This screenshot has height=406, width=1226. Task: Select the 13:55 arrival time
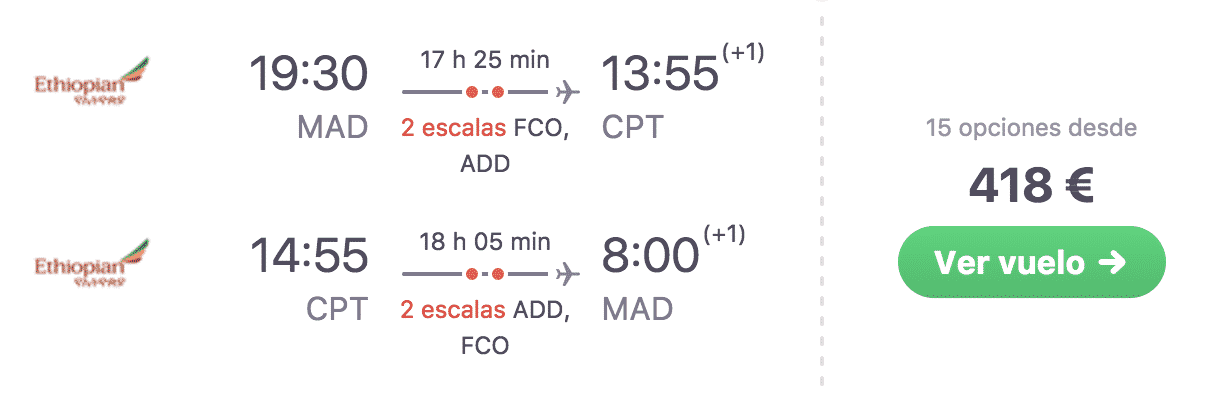[660, 75]
